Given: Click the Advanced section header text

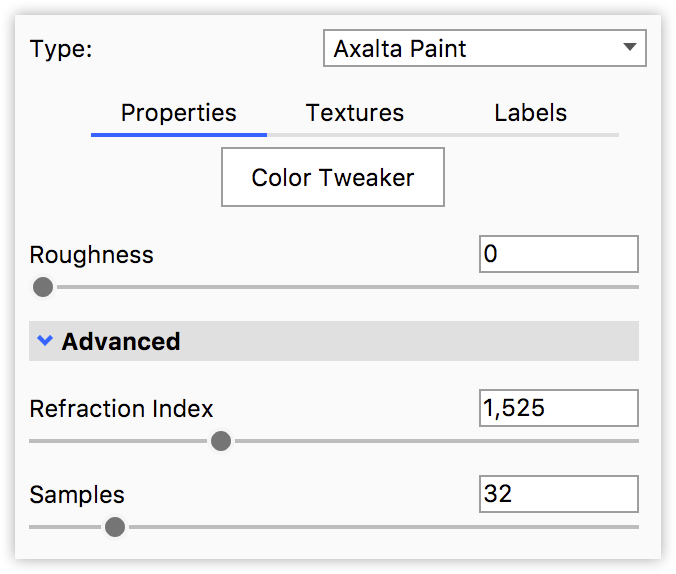Looking at the screenshot, I should [x=121, y=342].
